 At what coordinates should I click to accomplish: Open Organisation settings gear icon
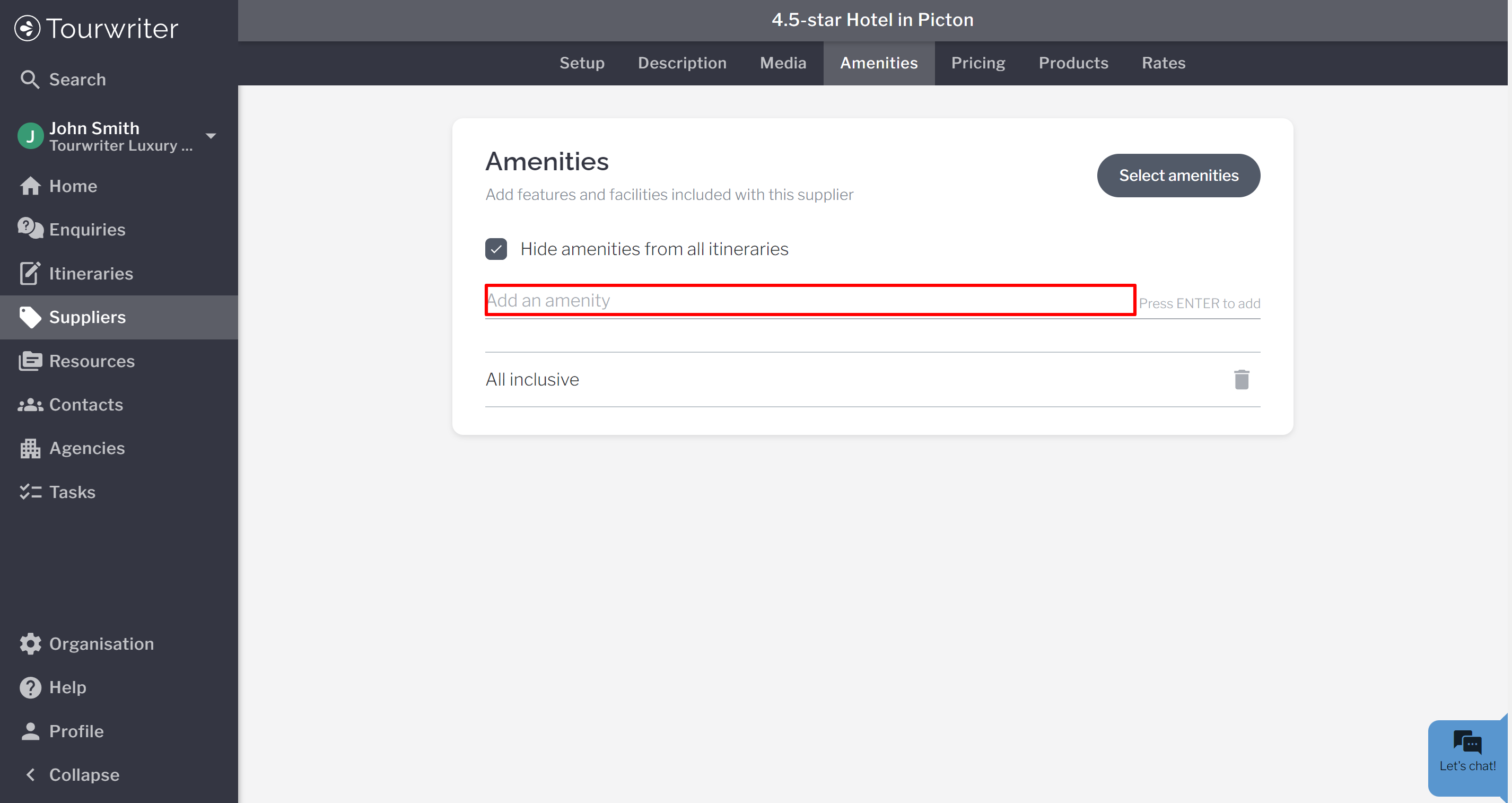pyautogui.click(x=30, y=643)
